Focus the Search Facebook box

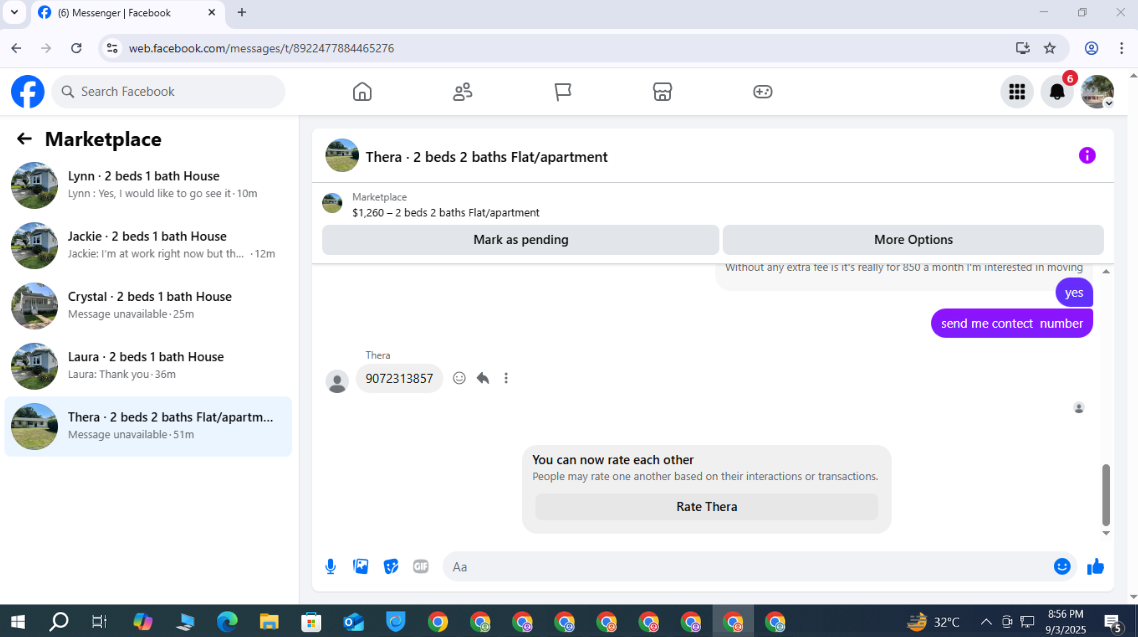pos(168,91)
